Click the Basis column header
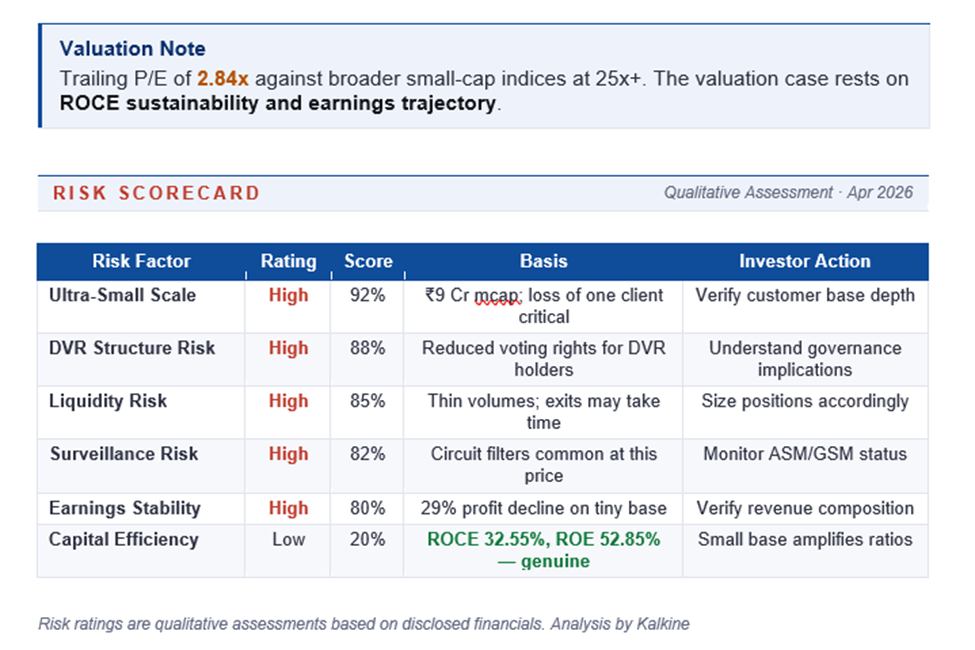The width and height of the screenshot is (975, 650). tap(543, 262)
